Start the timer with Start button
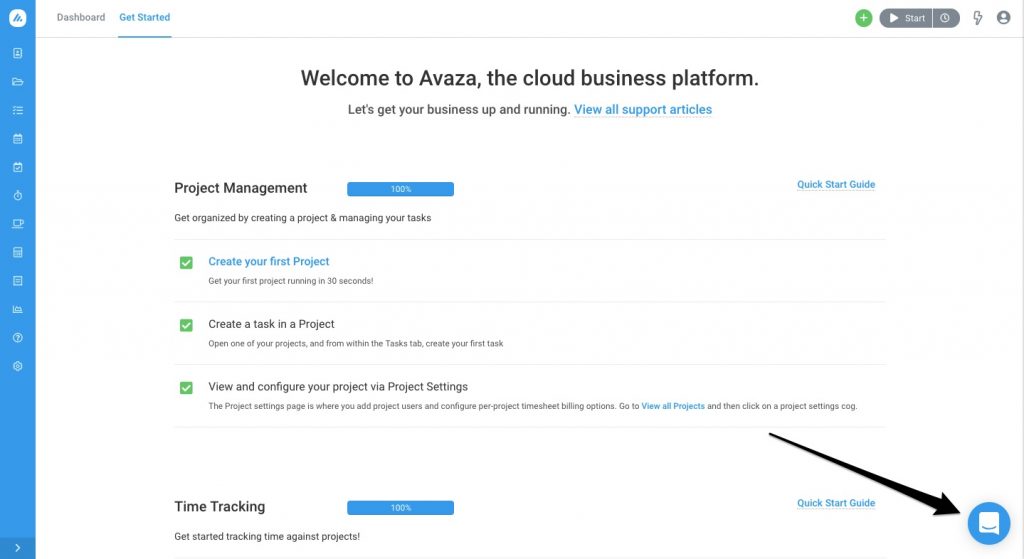This screenshot has height=559, width=1024. pyautogui.click(x=906, y=18)
